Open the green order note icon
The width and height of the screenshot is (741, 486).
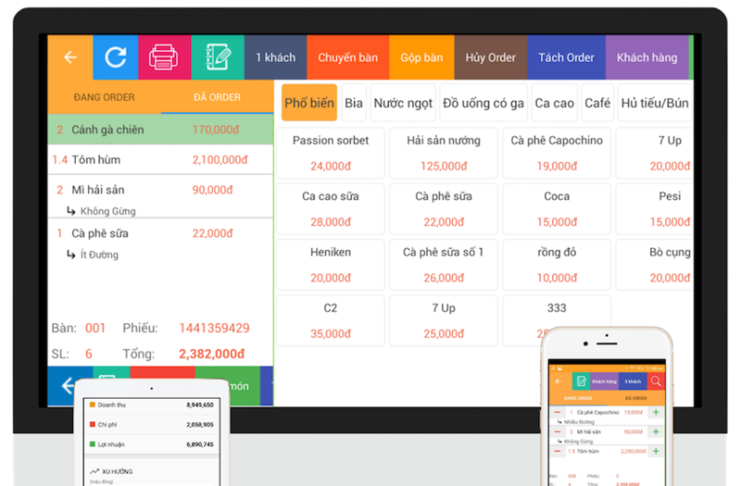[x=212, y=57]
